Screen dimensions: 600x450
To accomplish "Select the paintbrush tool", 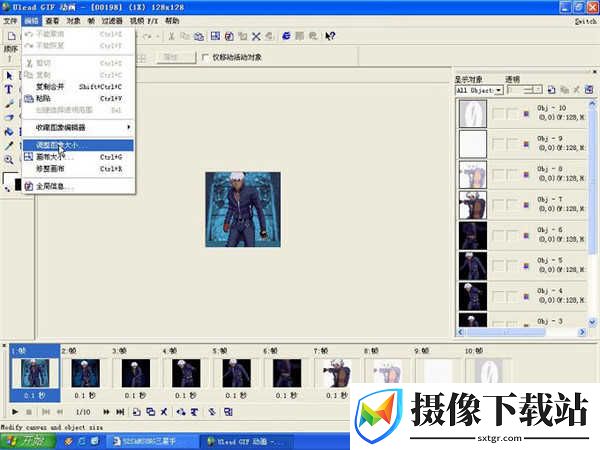I will pyautogui.click(x=9, y=104).
